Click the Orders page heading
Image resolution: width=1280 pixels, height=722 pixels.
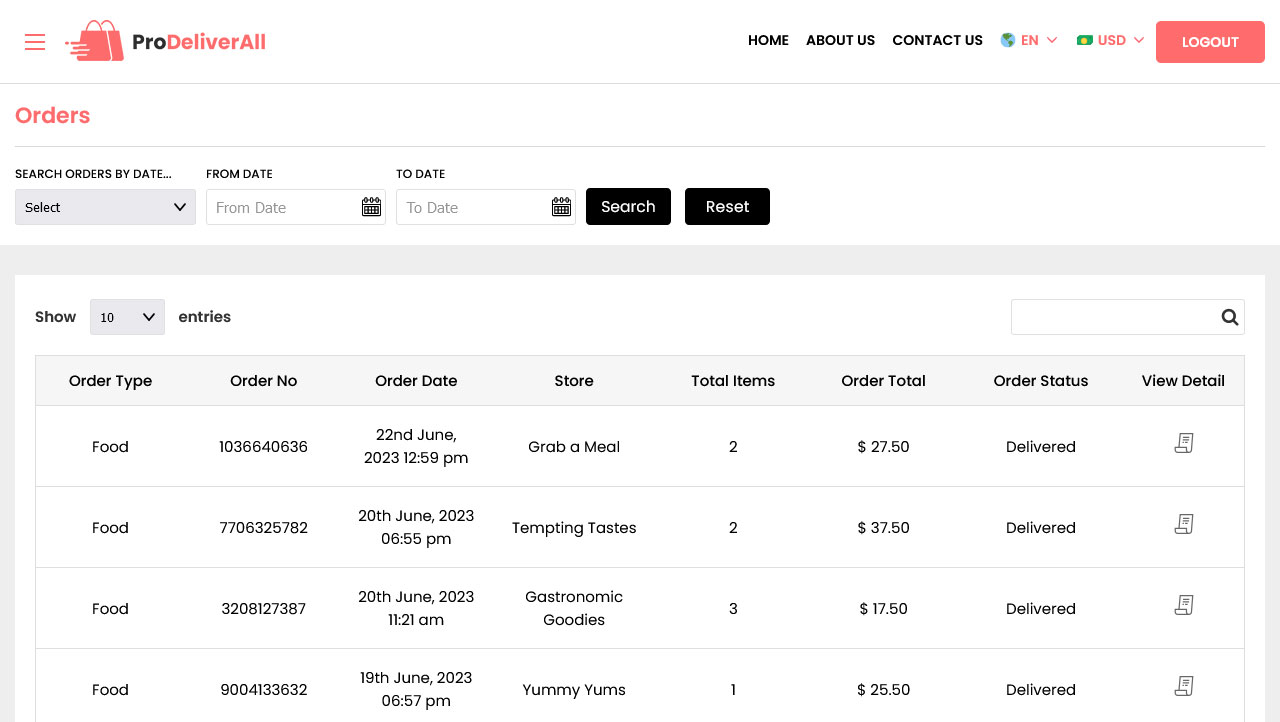(x=52, y=115)
